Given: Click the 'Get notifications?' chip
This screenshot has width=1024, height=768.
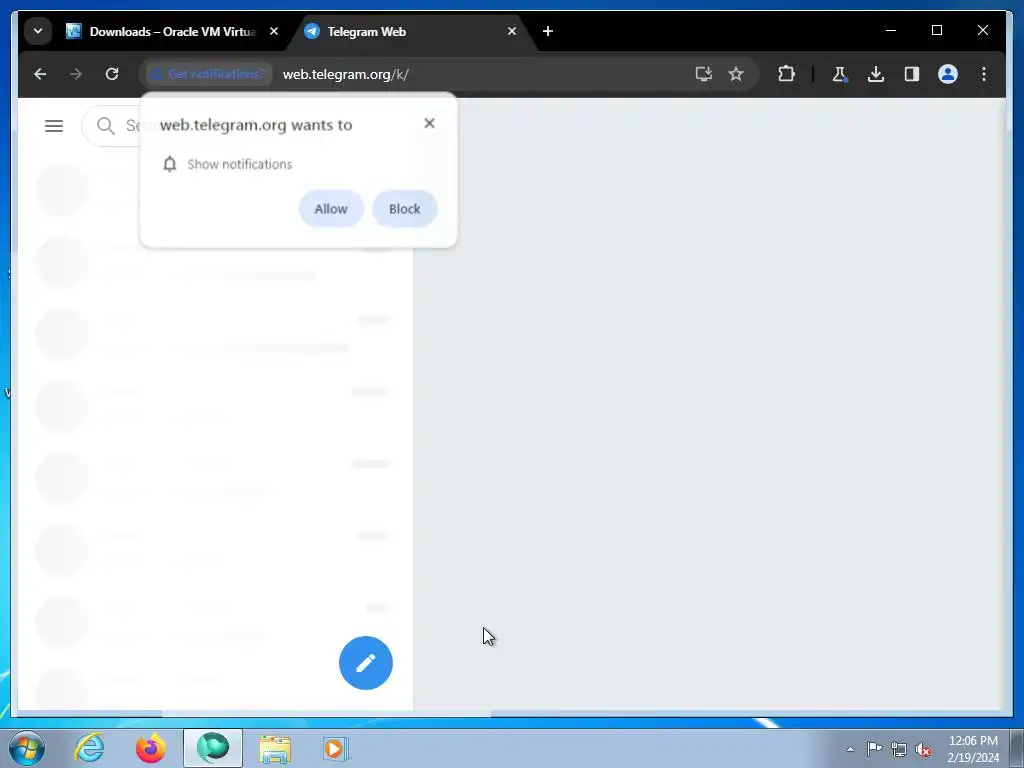Looking at the screenshot, I should (208, 74).
